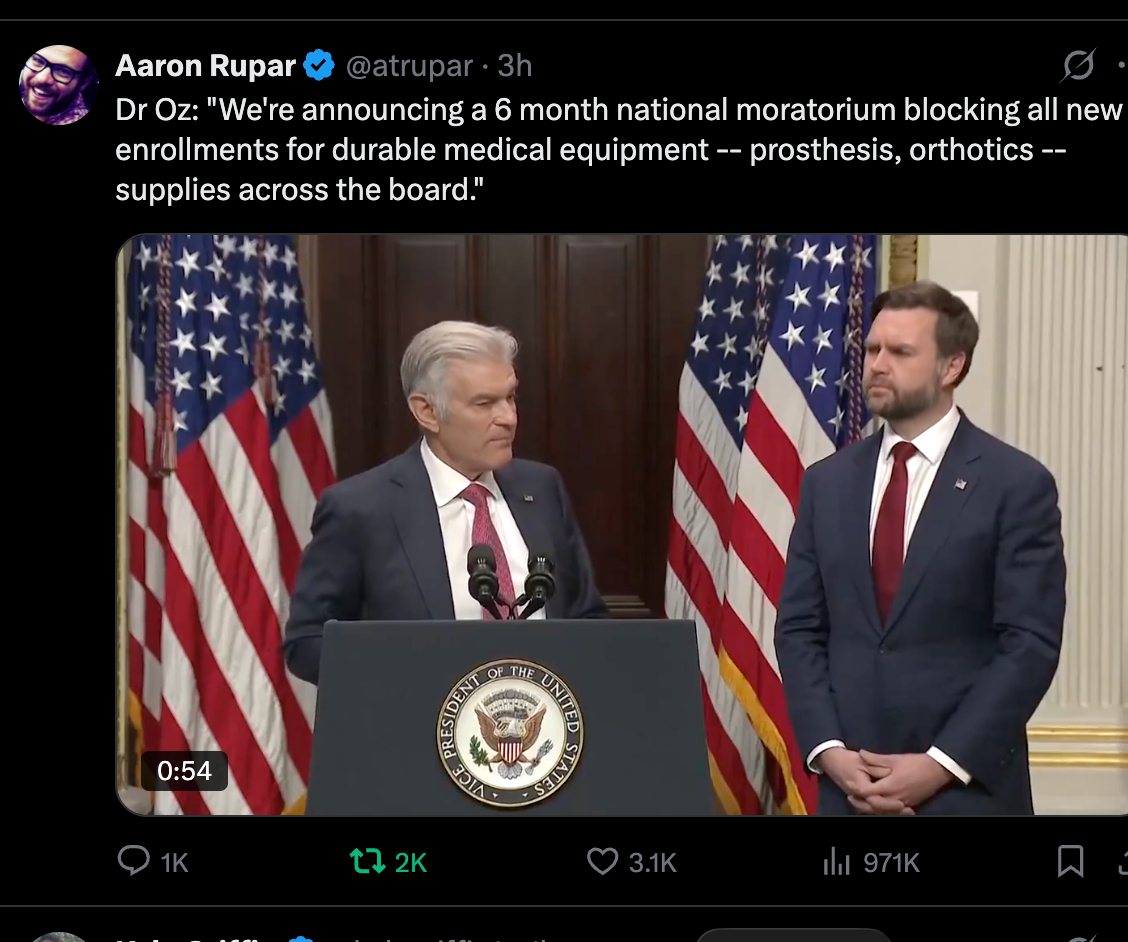
Task: Like the post with the heart icon
Action: (x=602, y=861)
